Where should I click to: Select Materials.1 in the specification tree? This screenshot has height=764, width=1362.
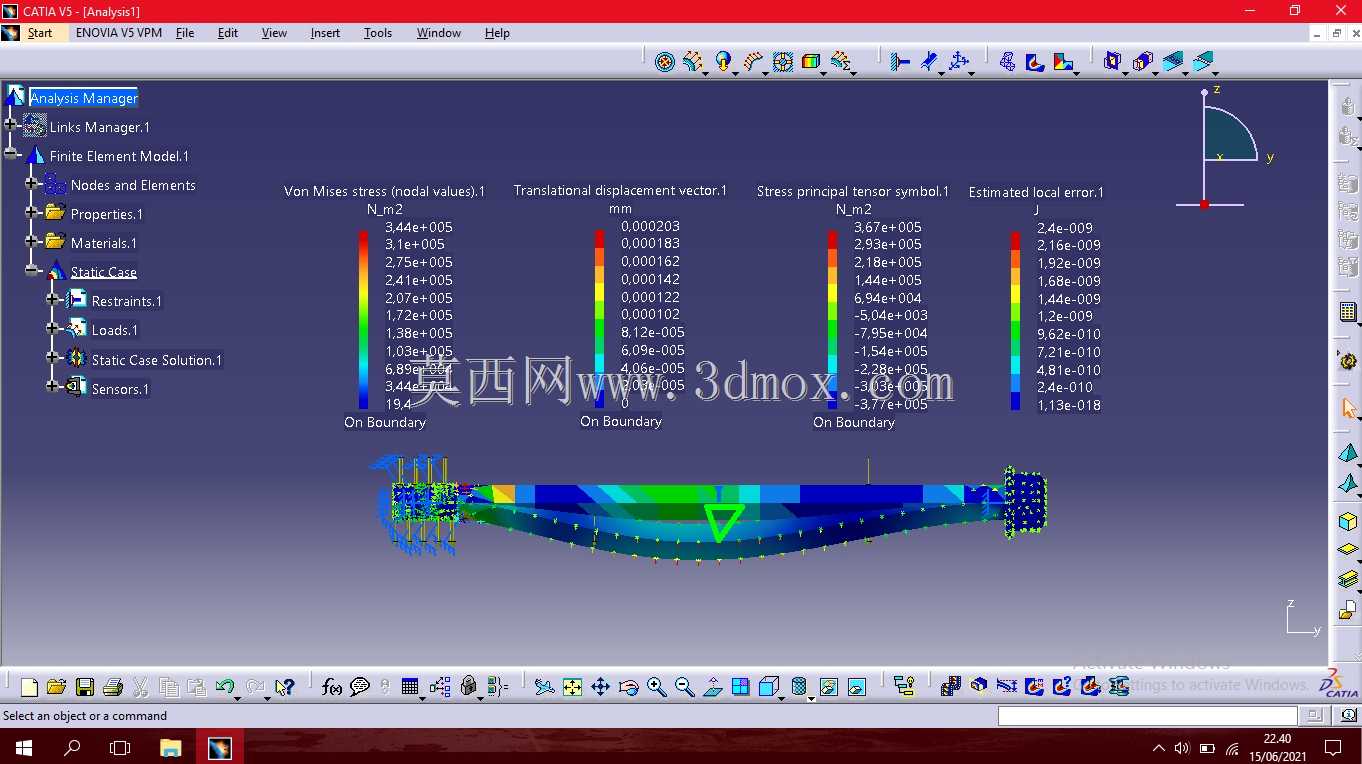pos(104,243)
